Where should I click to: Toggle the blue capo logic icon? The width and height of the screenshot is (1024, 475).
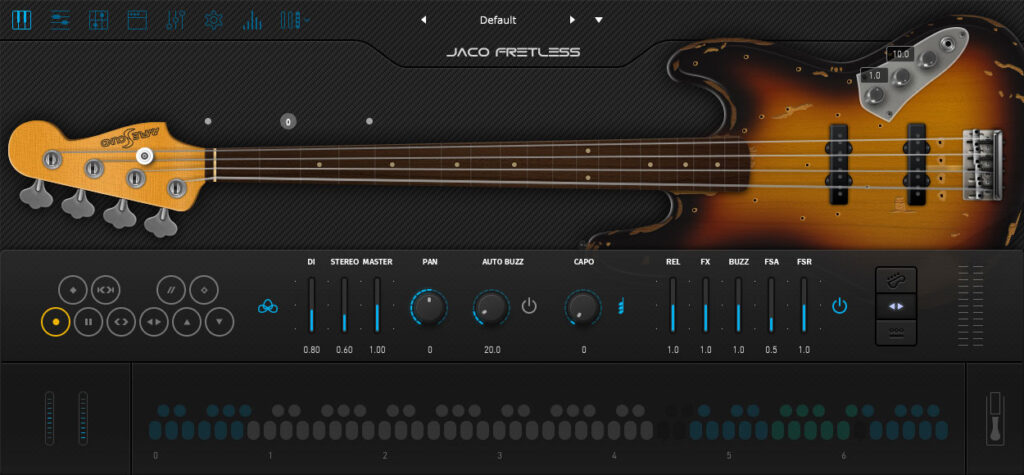pyautogui.click(x=621, y=305)
